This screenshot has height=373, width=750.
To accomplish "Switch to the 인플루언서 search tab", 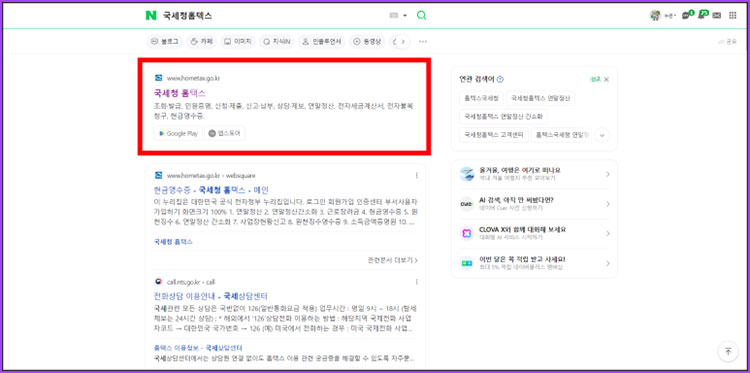I will coord(321,42).
